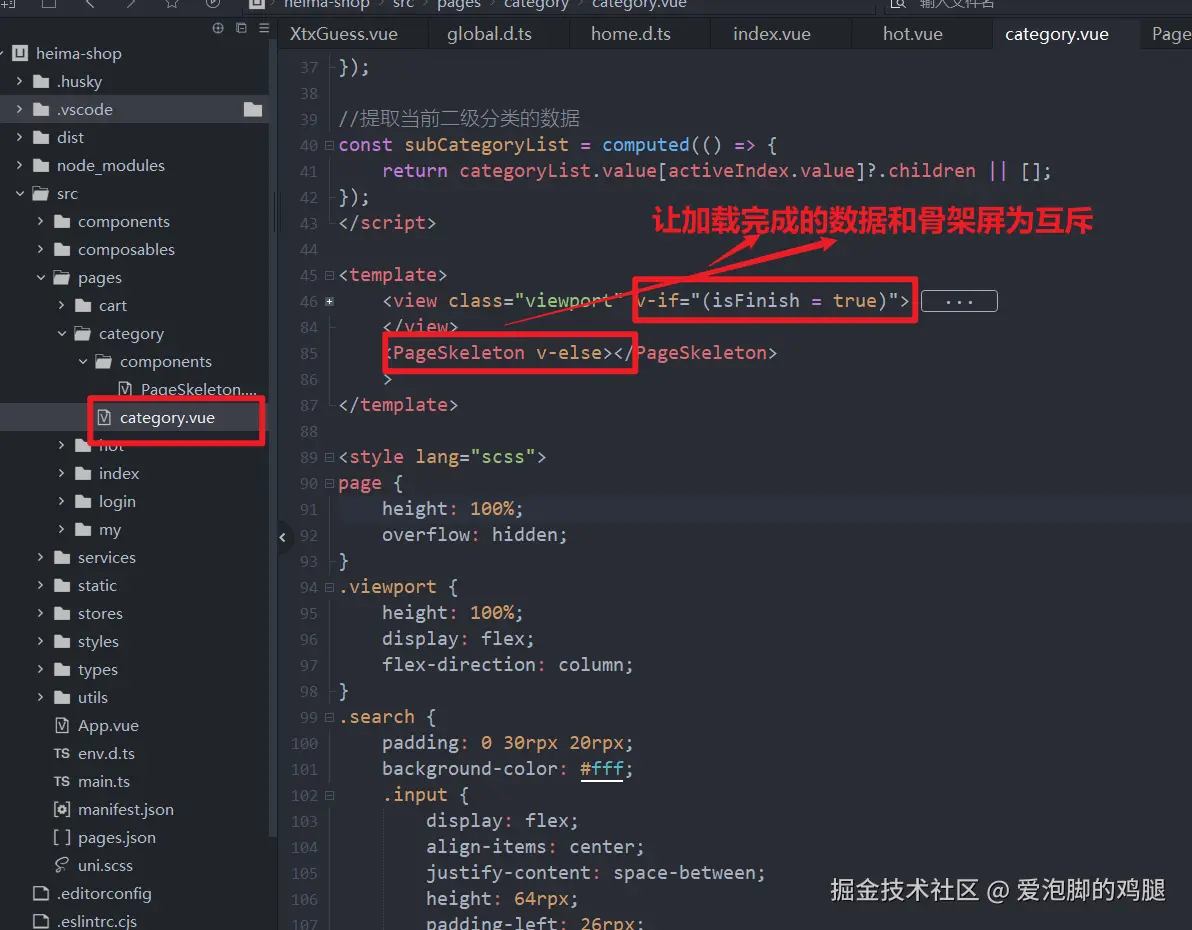The image size is (1192, 930).
Task: Click the open folder icon beside src
Action: pos(41,194)
